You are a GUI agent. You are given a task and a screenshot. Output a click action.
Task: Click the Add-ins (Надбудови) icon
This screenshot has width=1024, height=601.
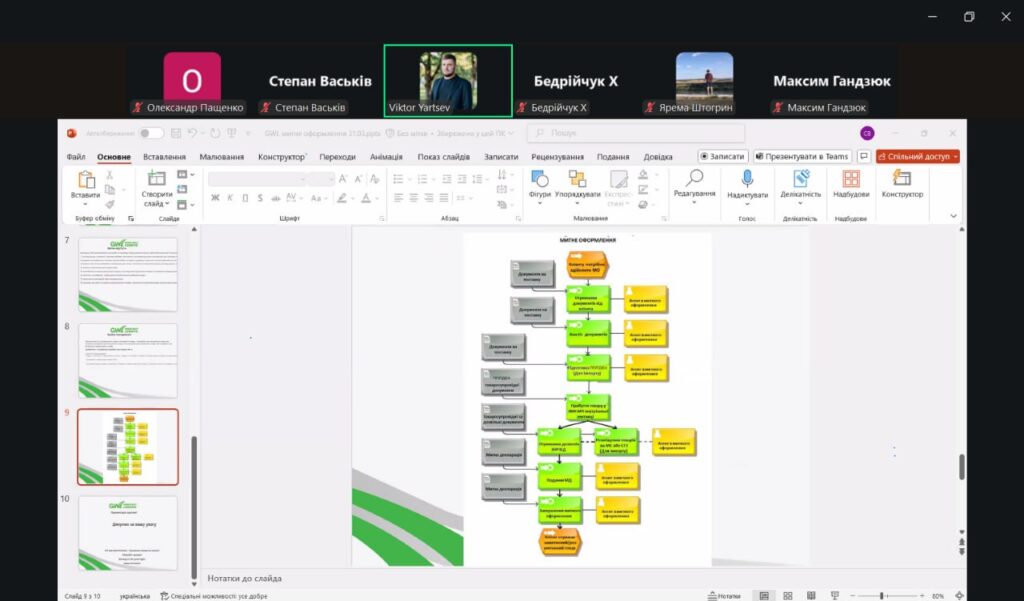click(851, 179)
